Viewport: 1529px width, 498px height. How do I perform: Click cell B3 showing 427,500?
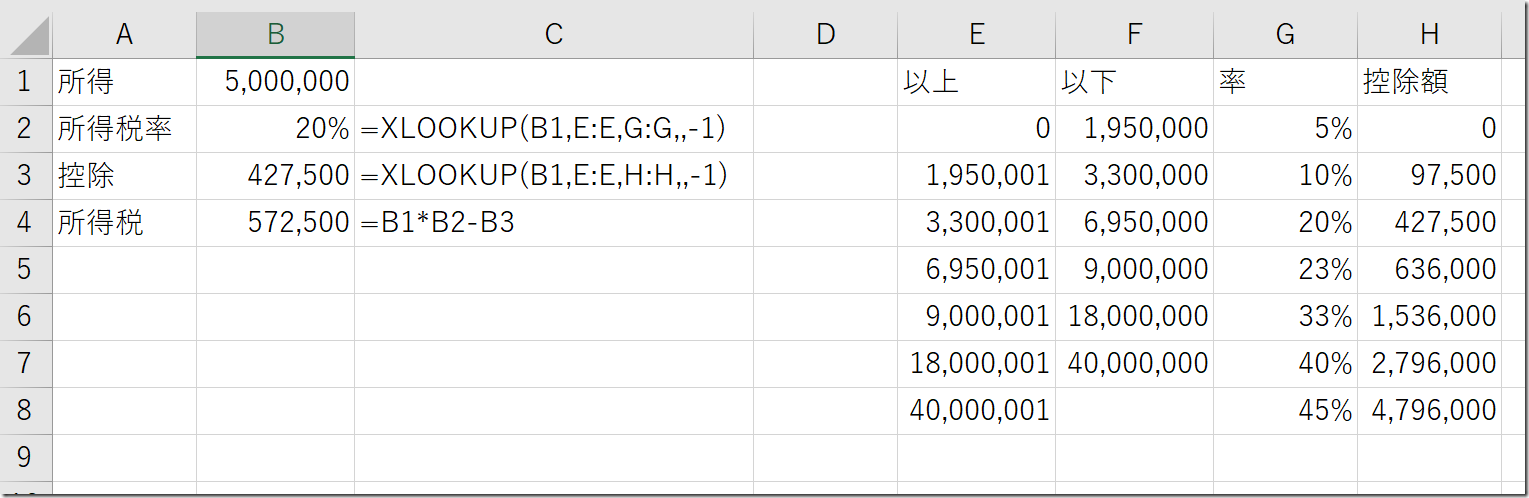tap(276, 176)
